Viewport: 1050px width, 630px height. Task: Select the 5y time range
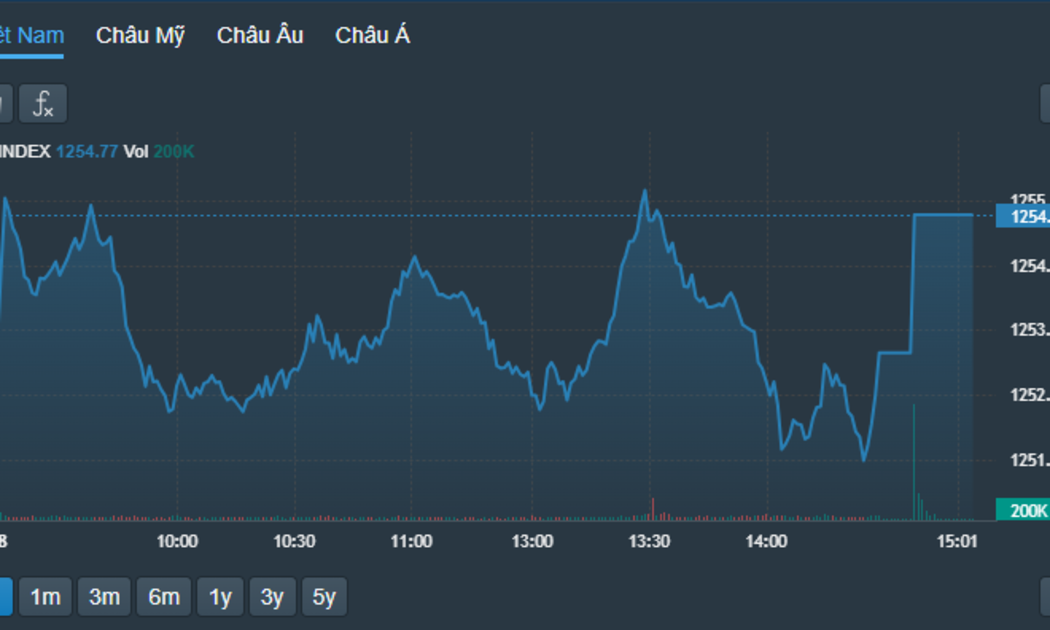324,597
